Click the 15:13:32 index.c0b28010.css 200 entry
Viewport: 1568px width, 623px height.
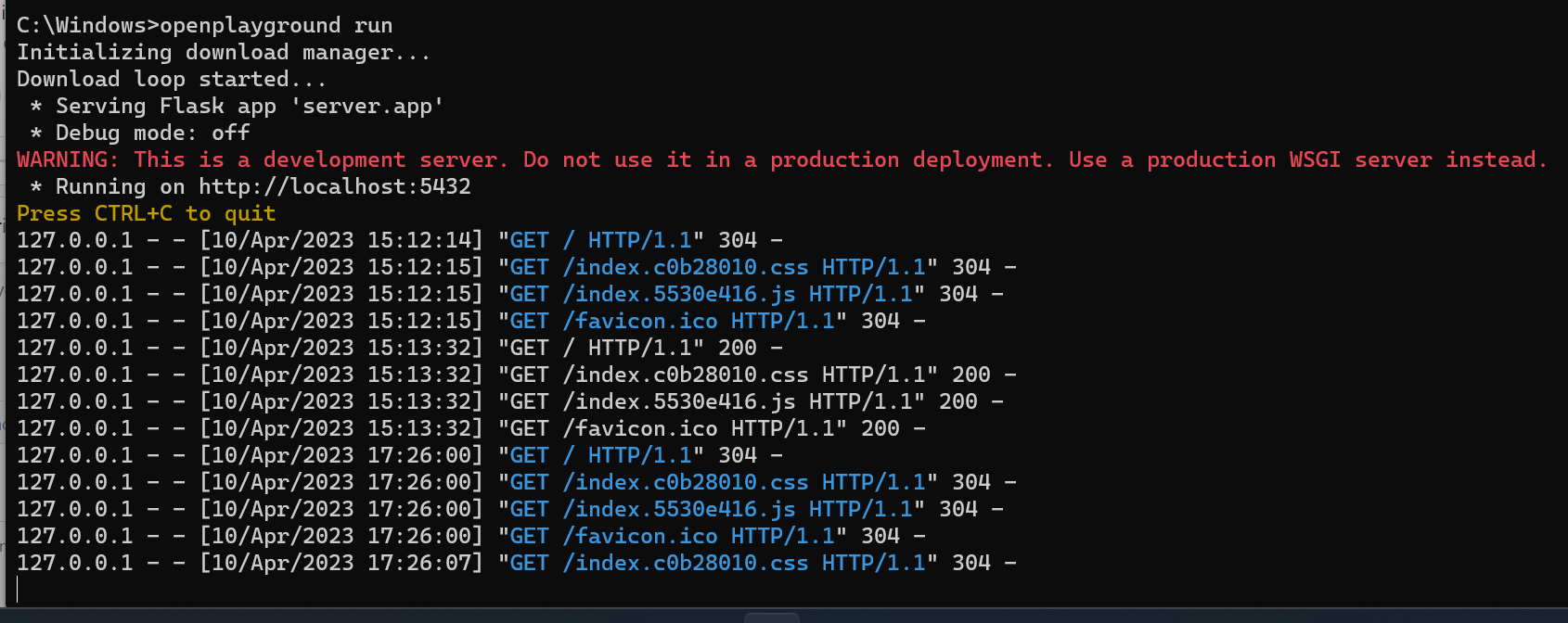click(x=517, y=375)
